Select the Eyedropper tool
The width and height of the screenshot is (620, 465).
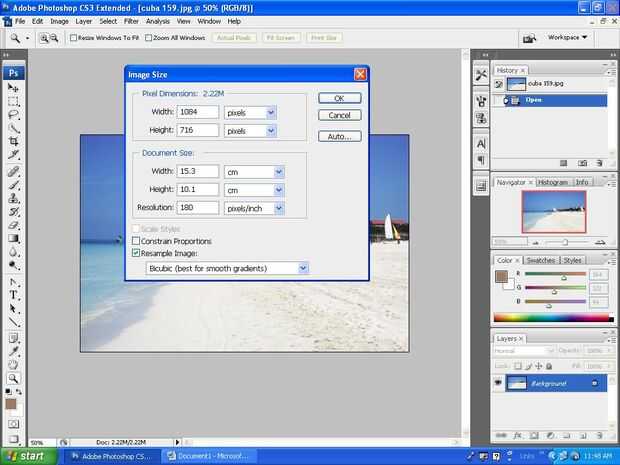(13, 351)
